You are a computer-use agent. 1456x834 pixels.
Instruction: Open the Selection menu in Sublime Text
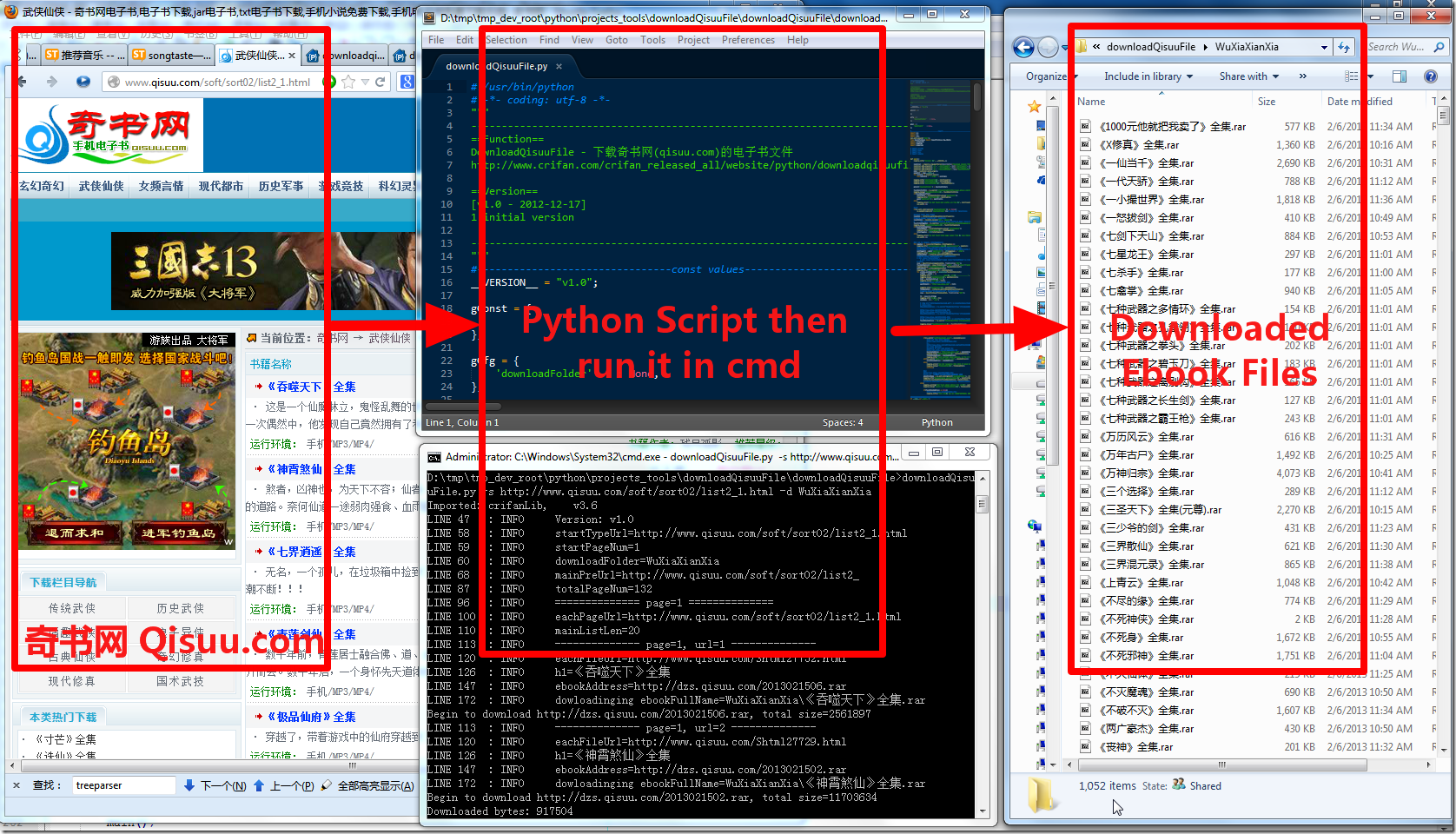[506, 40]
